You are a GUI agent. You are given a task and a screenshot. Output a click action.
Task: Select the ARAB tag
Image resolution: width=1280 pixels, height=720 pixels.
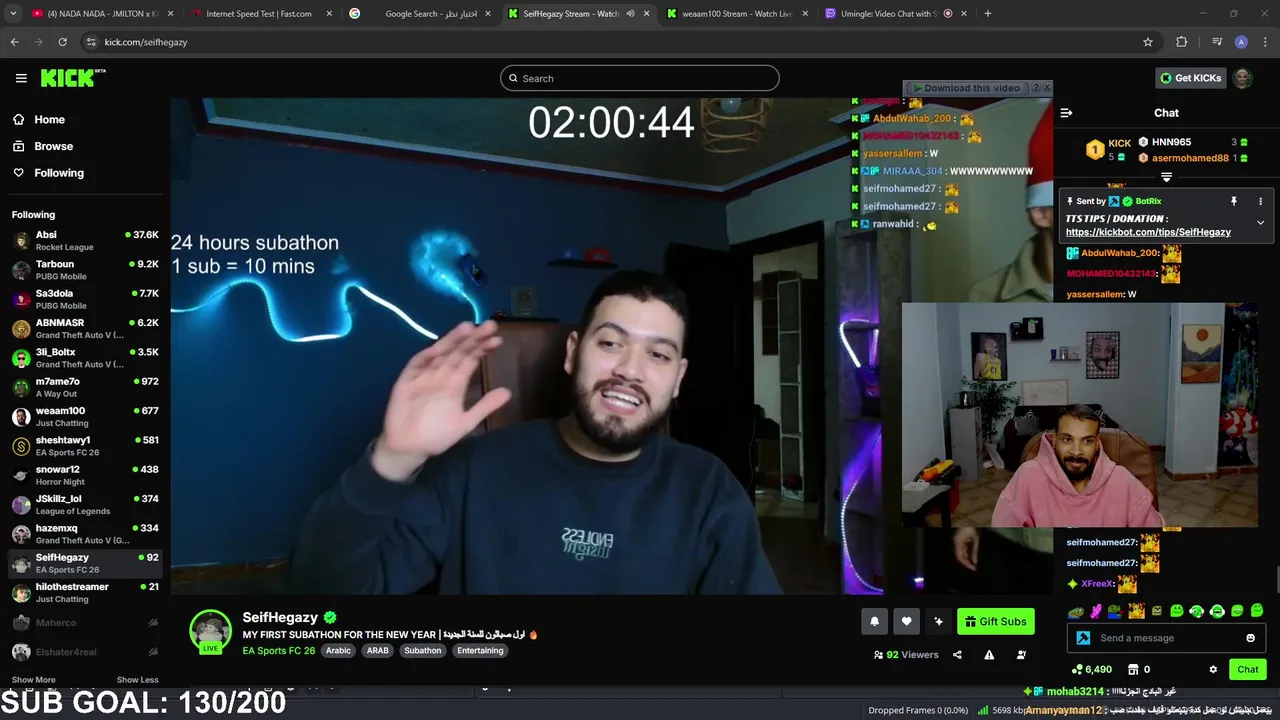(377, 650)
